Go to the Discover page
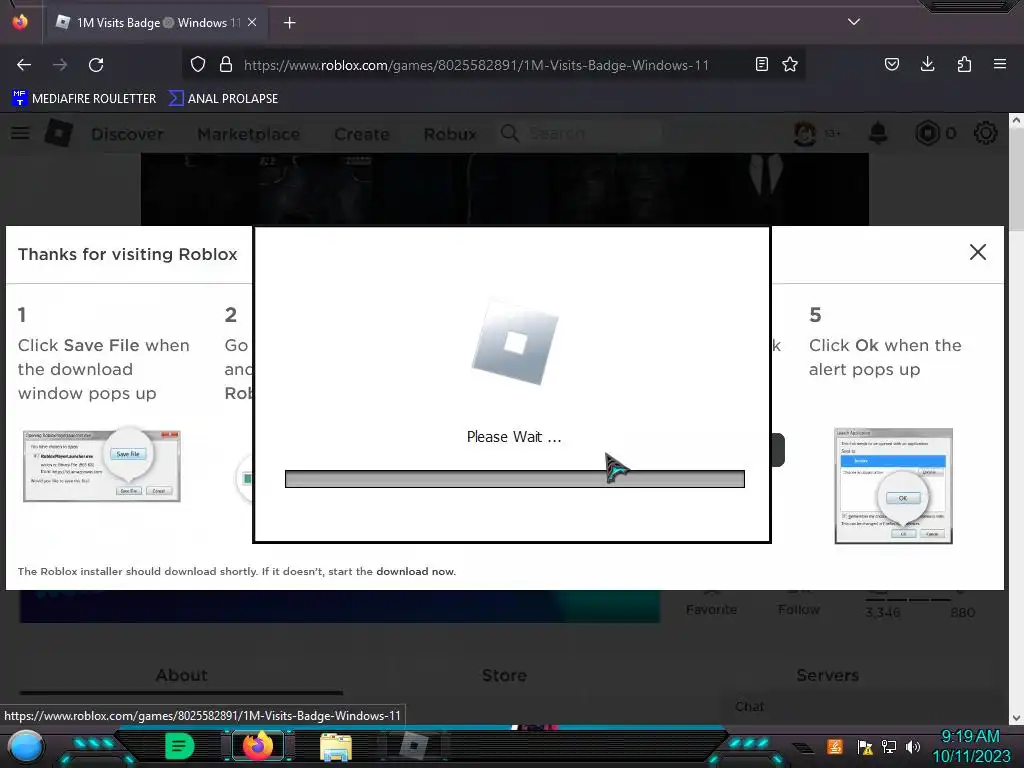 pos(127,134)
